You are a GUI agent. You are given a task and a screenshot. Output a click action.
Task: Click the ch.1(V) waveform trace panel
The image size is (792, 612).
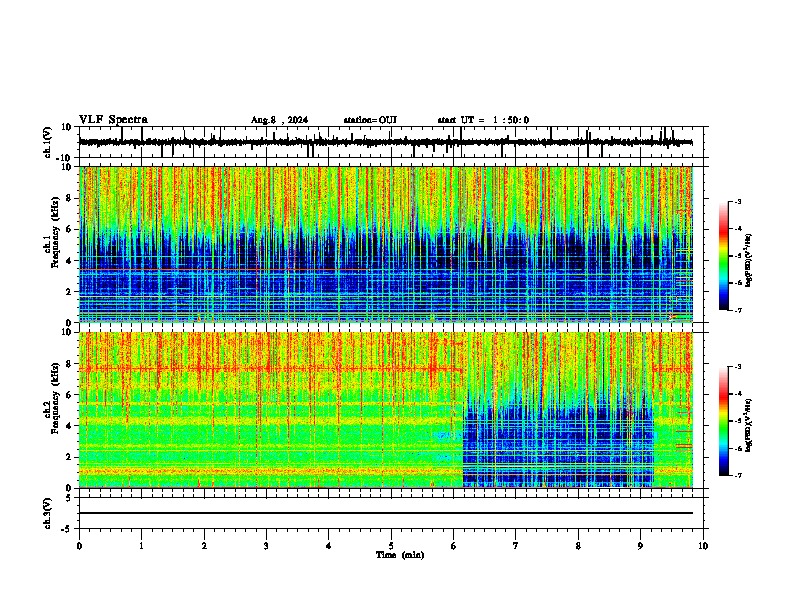(393, 142)
